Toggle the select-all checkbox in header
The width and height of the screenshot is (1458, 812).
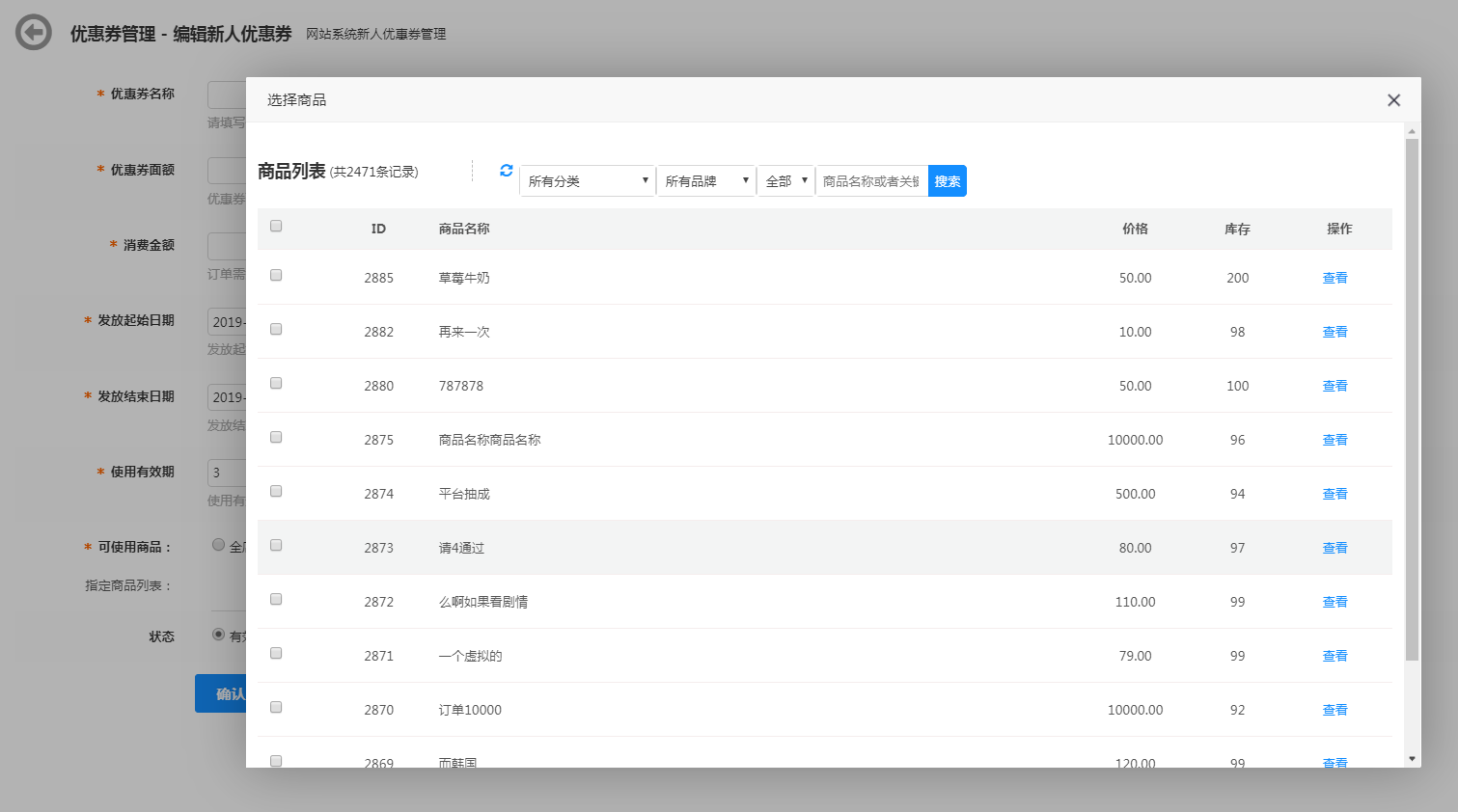pyautogui.click(x=276, y=226)
